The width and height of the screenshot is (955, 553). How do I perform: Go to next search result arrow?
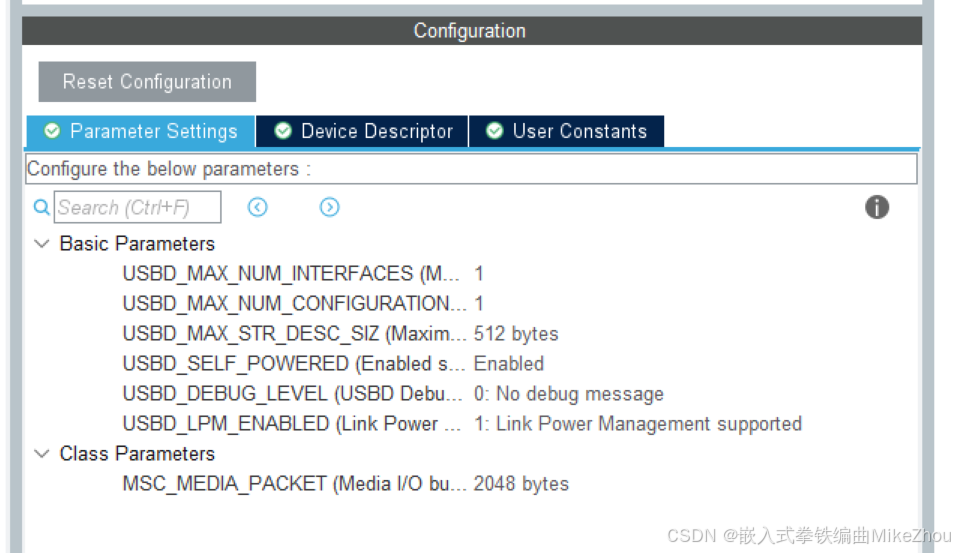(x=329, y=207)
